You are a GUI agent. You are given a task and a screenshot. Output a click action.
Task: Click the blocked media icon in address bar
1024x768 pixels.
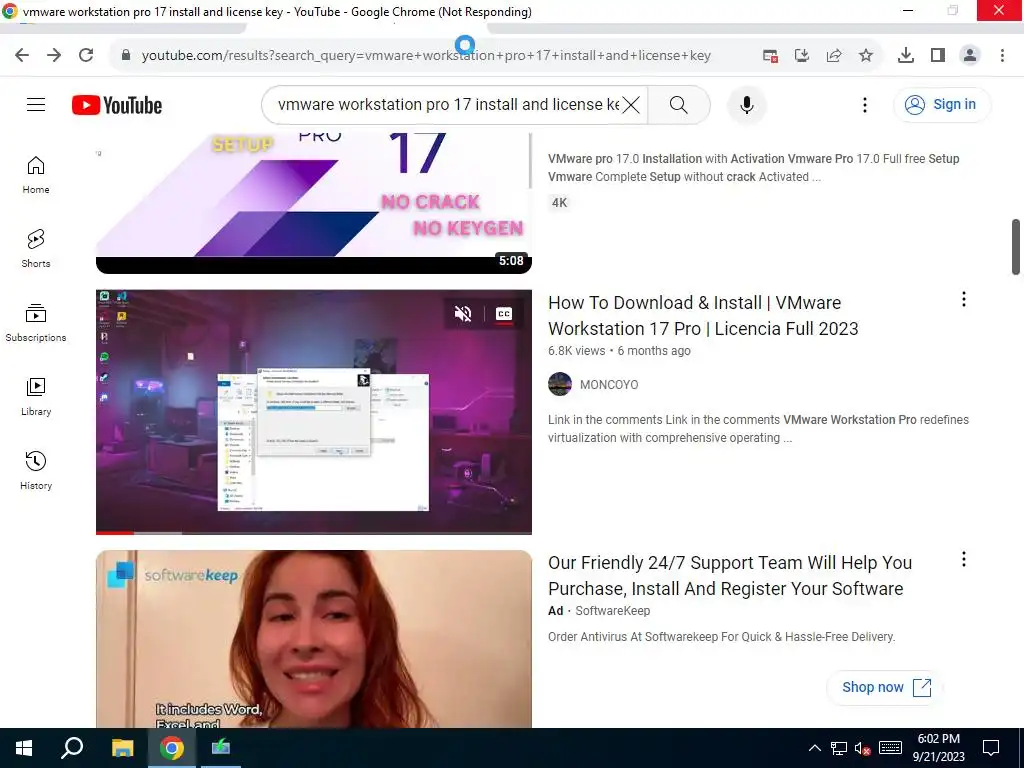pos(770,56)
